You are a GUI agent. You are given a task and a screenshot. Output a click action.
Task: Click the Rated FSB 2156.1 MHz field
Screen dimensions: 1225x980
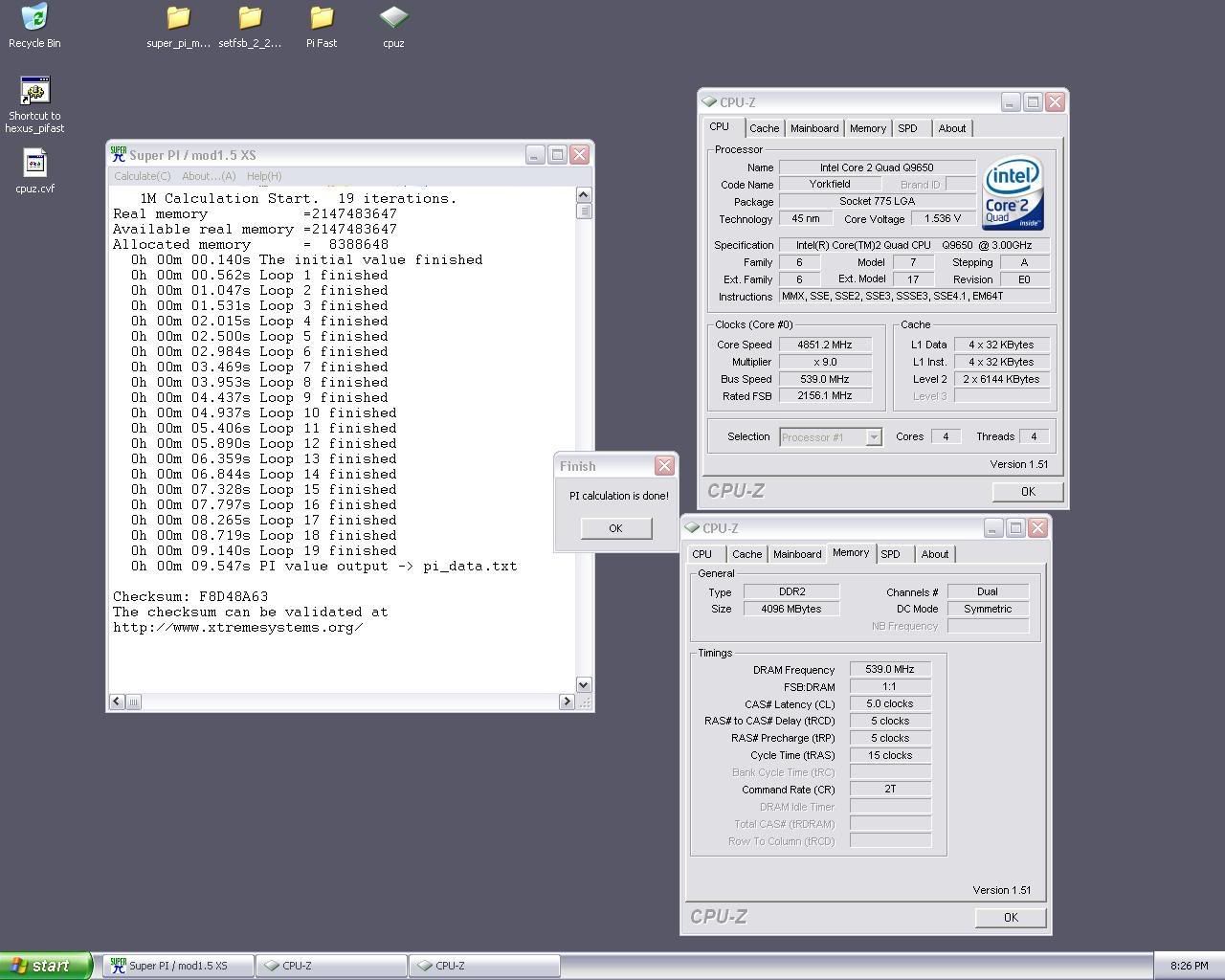825,395
